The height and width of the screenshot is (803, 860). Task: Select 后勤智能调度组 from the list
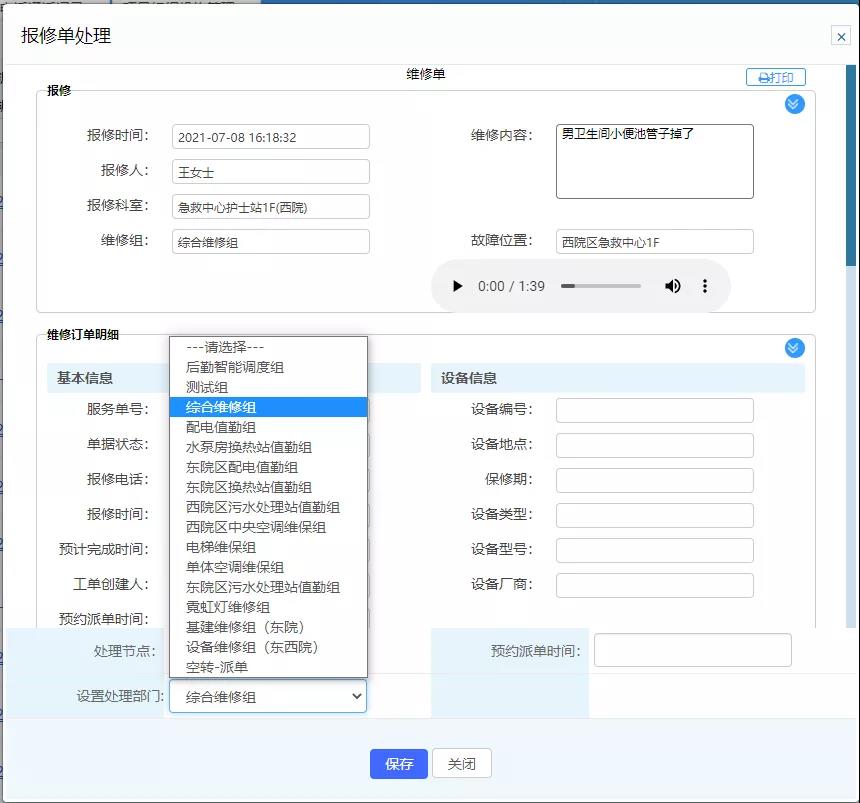235,367
